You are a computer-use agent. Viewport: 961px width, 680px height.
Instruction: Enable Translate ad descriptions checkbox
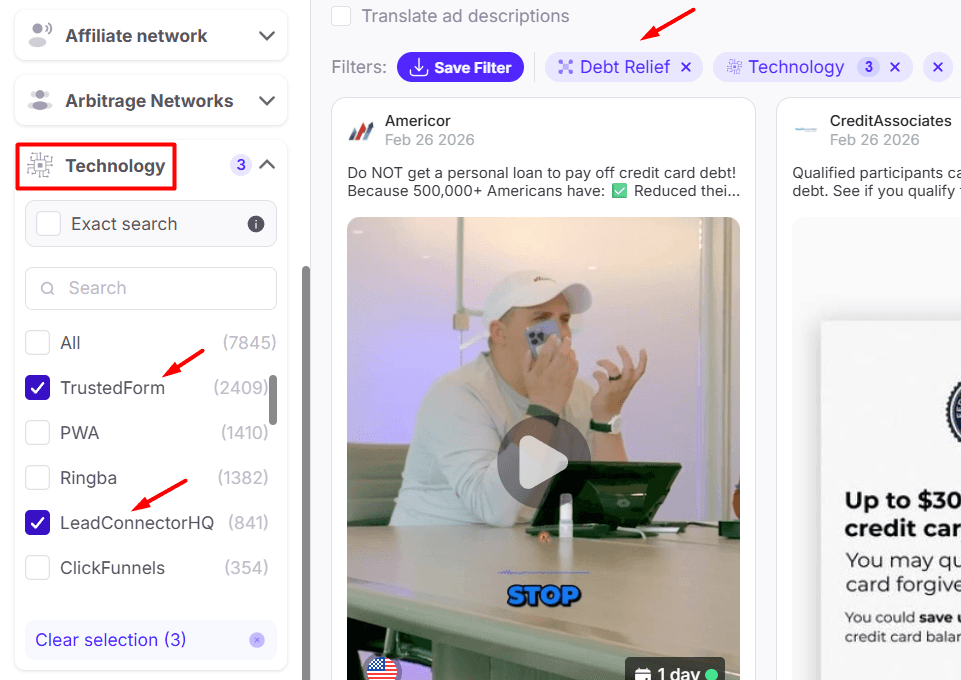[341, 16]
